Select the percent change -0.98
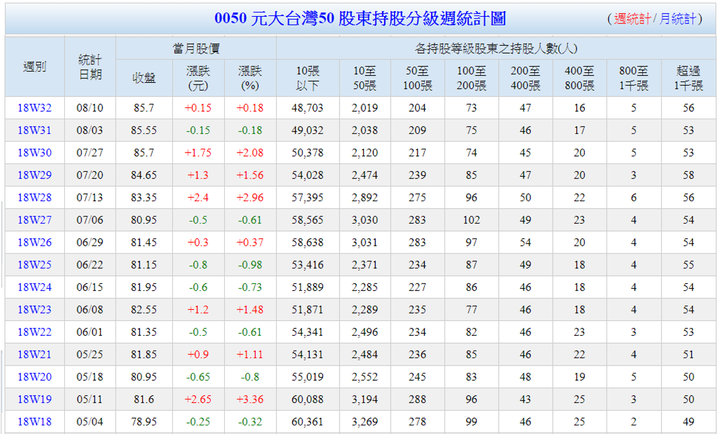Viewport: 720px width, 434px height. tap(250, 265)
